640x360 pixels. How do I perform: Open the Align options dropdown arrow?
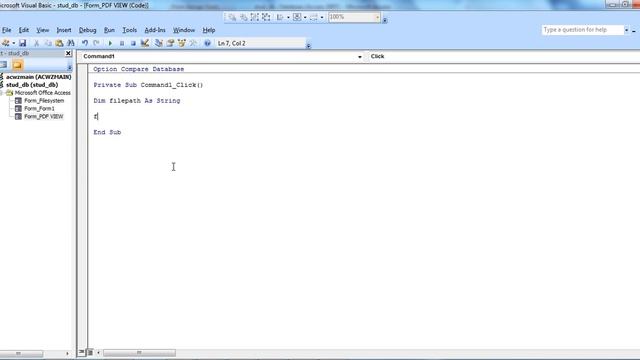288,17
